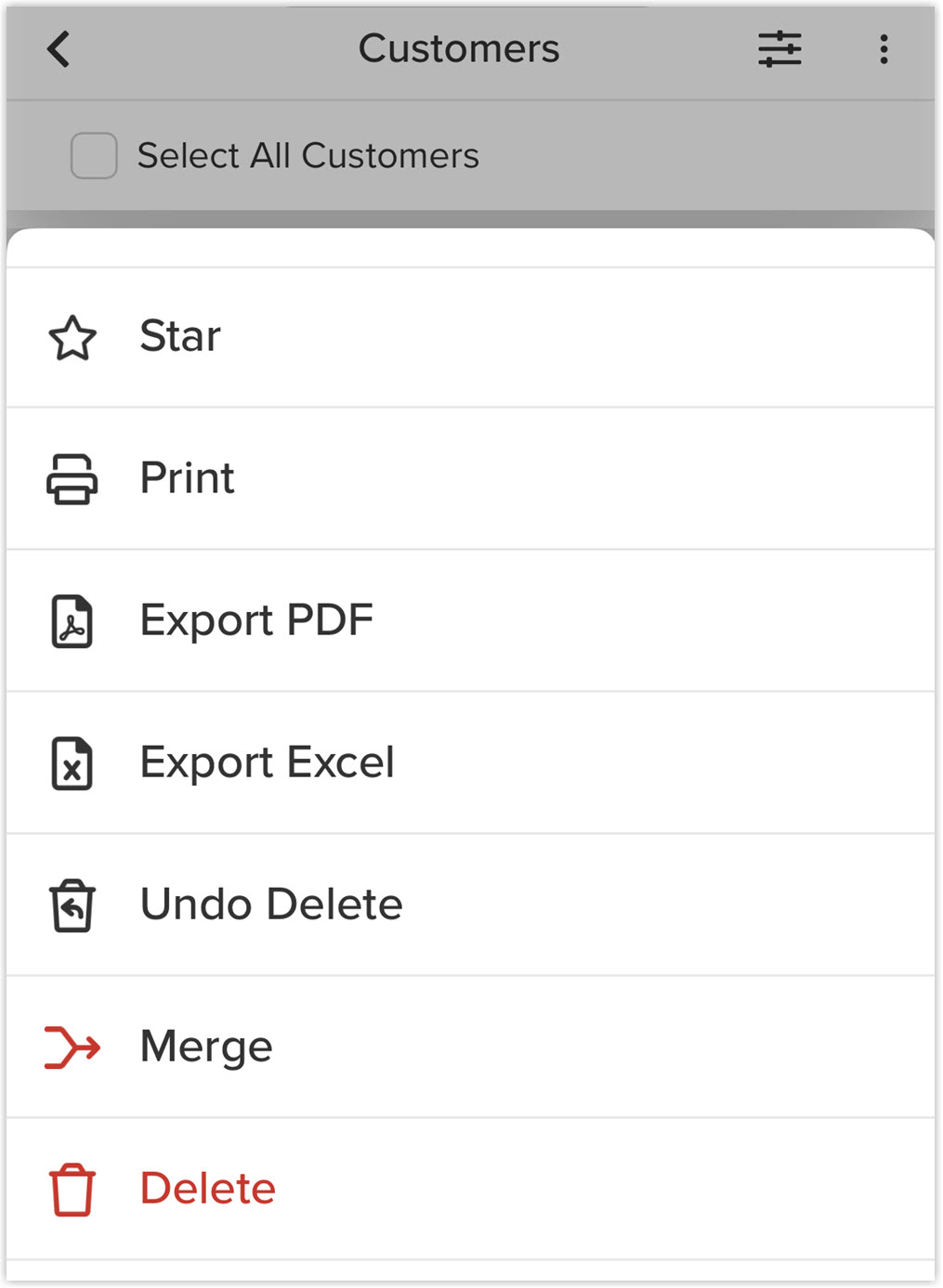This screenshot has width=943, height=1288.
Task: Tap the Select All Customers label
Action: 308,156
